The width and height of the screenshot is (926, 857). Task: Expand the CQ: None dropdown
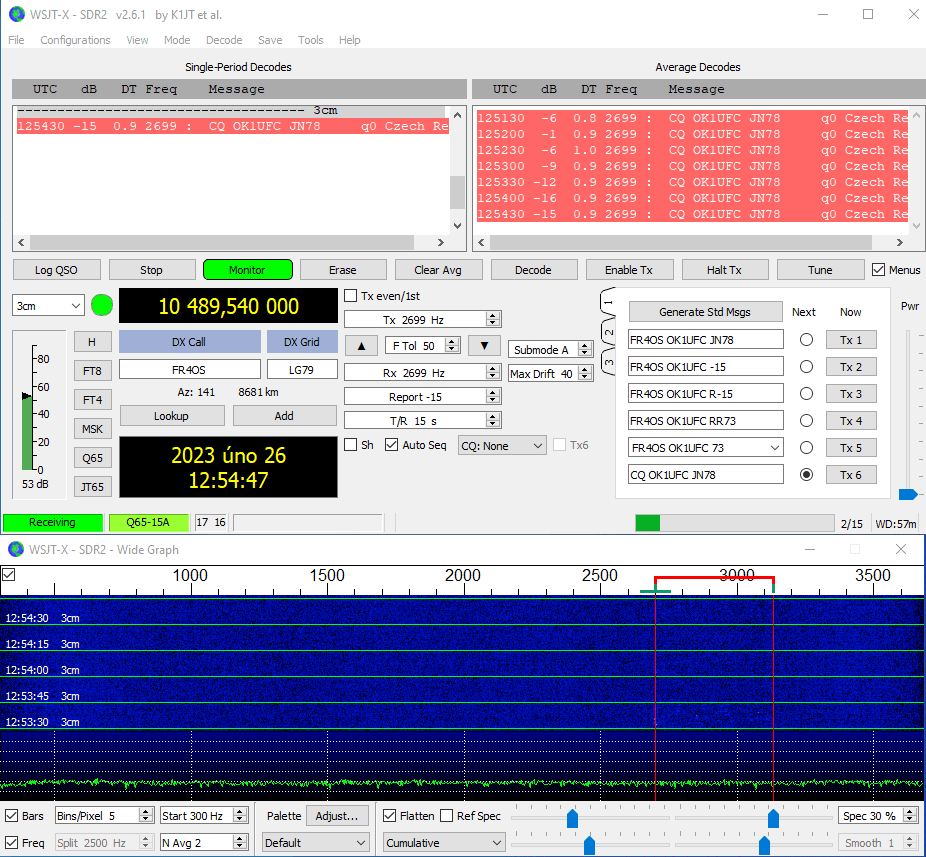coord(502,446)
